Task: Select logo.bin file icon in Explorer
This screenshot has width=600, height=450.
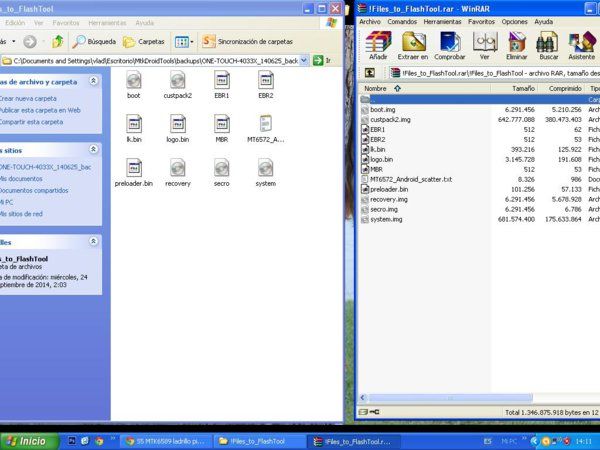Action: tap(178, 129)
